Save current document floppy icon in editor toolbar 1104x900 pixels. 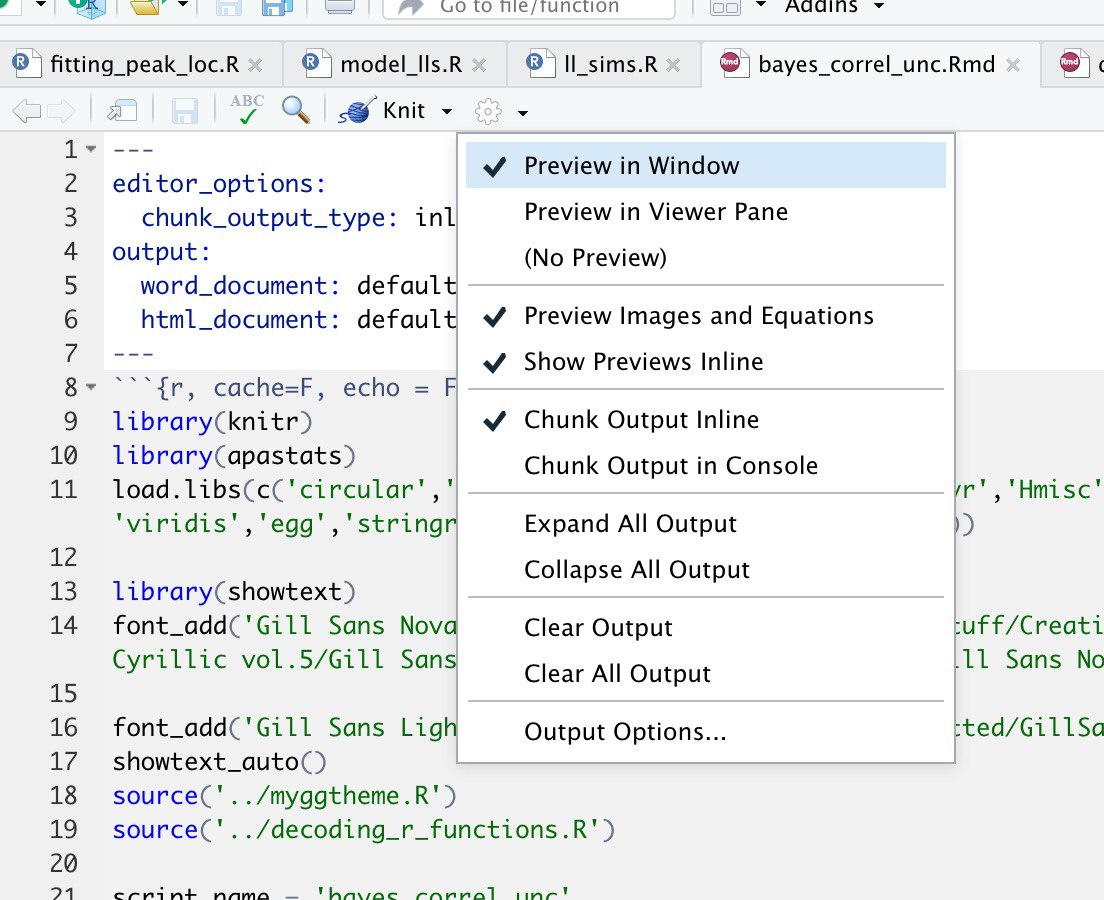tap(184, 111)
